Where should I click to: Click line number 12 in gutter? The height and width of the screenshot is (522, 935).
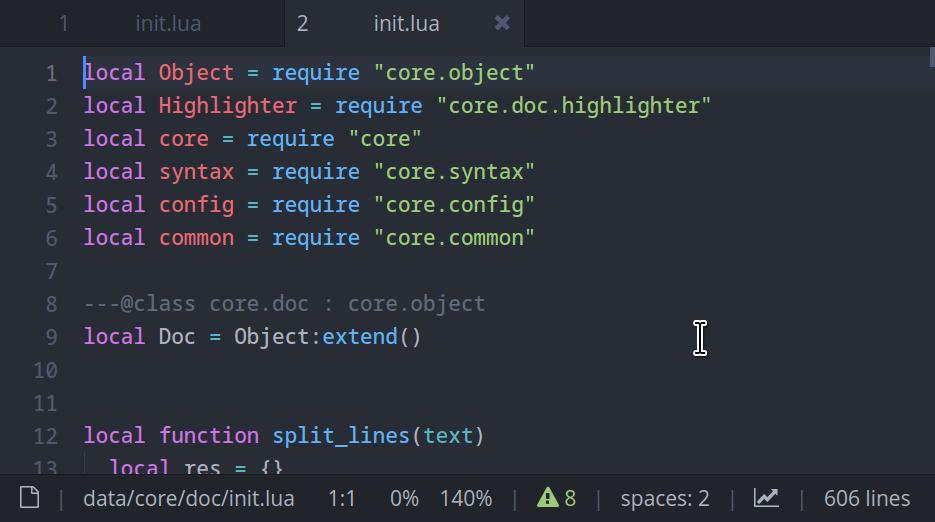click(45, 436)
